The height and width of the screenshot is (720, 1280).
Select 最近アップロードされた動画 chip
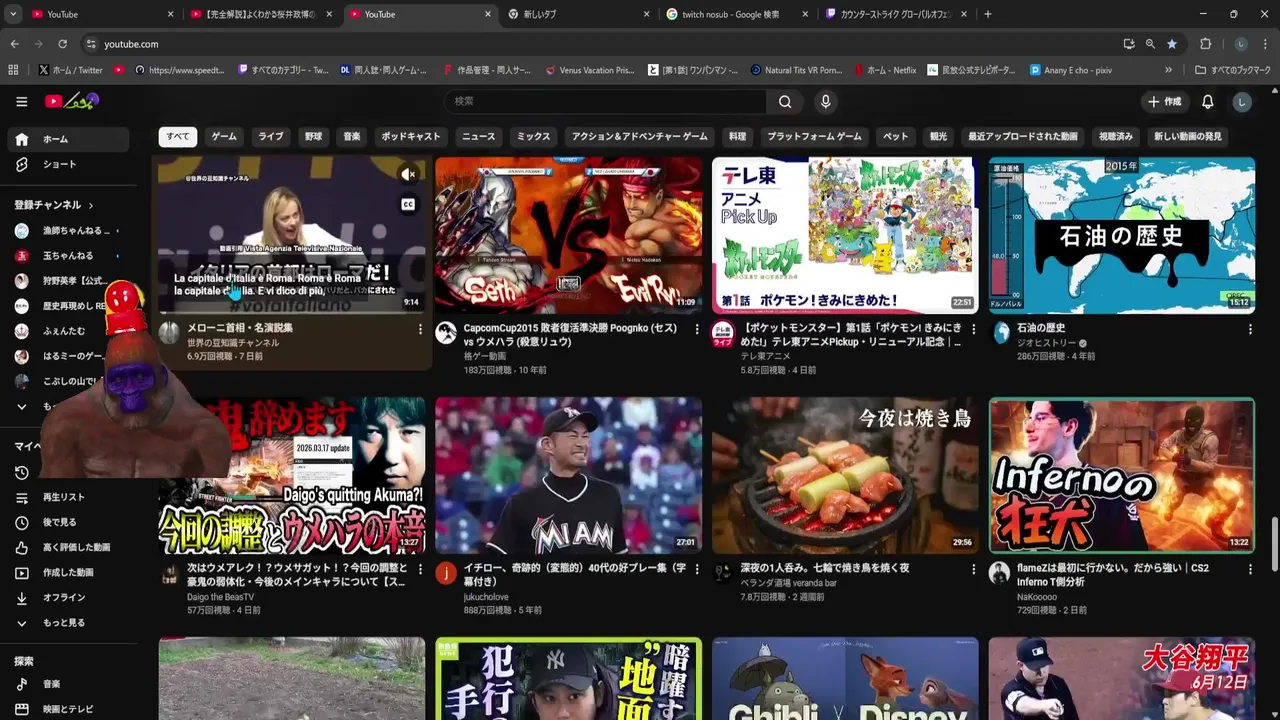pos(1023,136)
